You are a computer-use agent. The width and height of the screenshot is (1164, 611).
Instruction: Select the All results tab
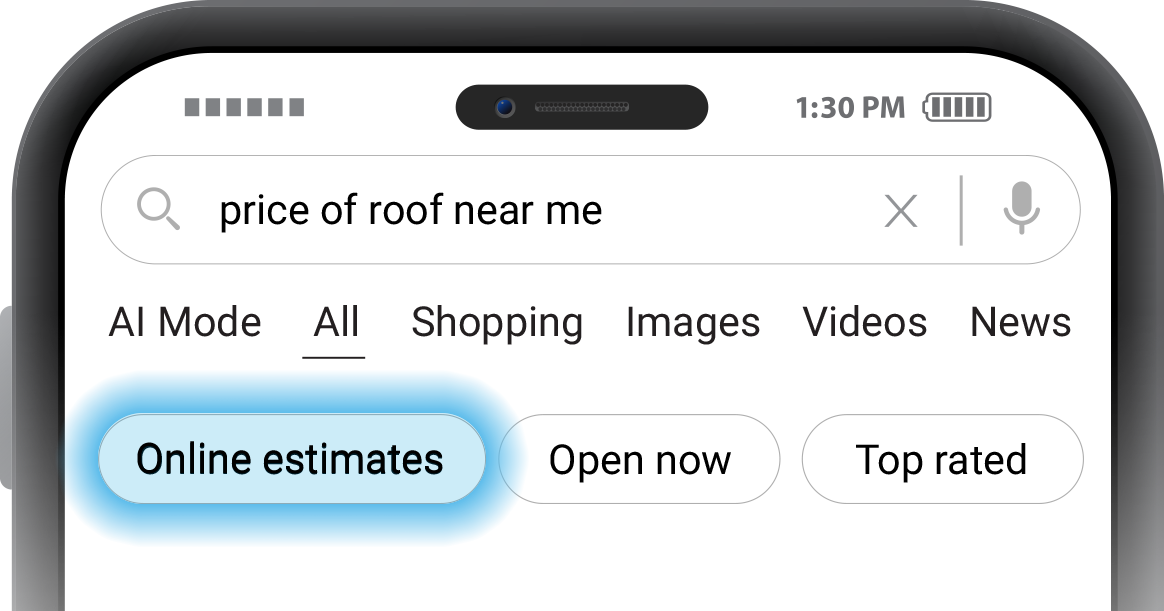click(334, 322)
